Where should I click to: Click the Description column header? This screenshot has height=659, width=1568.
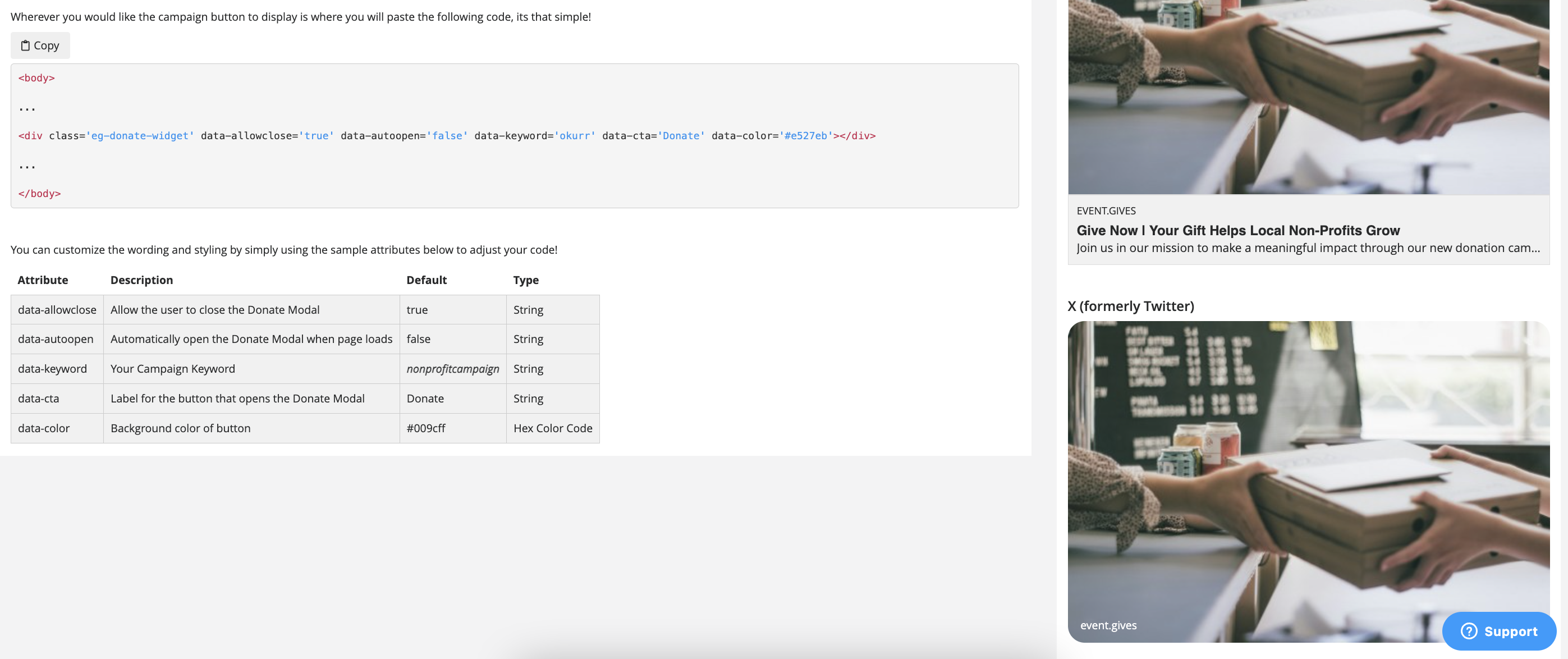tap(142, 280)
